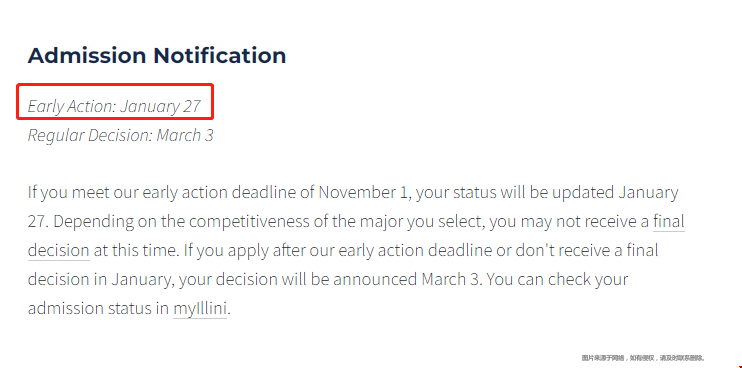
Task: Click "If you apply after" phrase
Action: pyautogui.click(x=244, y=250)
